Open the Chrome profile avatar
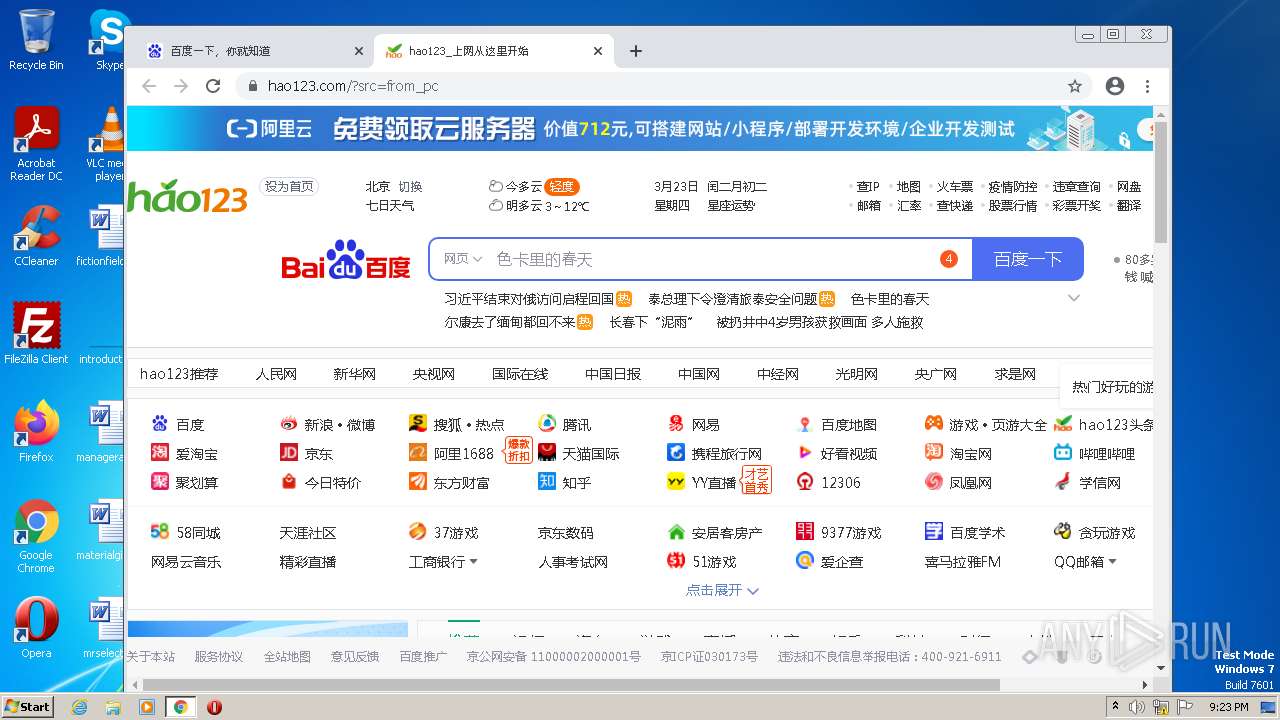Screen dimensions: 1280x720 pyautogui.click(x=1115, y=86)
